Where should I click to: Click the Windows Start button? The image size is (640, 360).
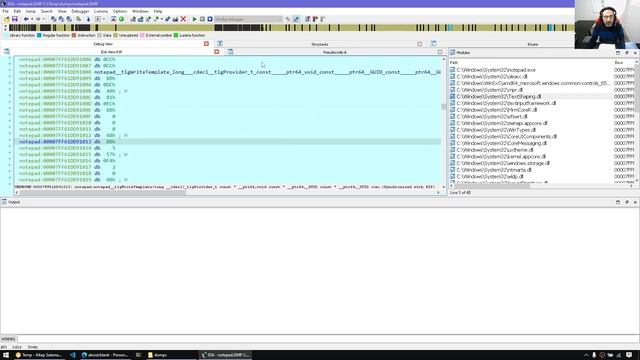tap(6, 355)
